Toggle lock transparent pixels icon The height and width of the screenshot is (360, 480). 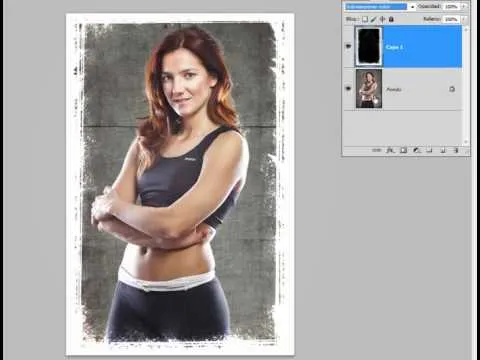[x=365, y=19]
